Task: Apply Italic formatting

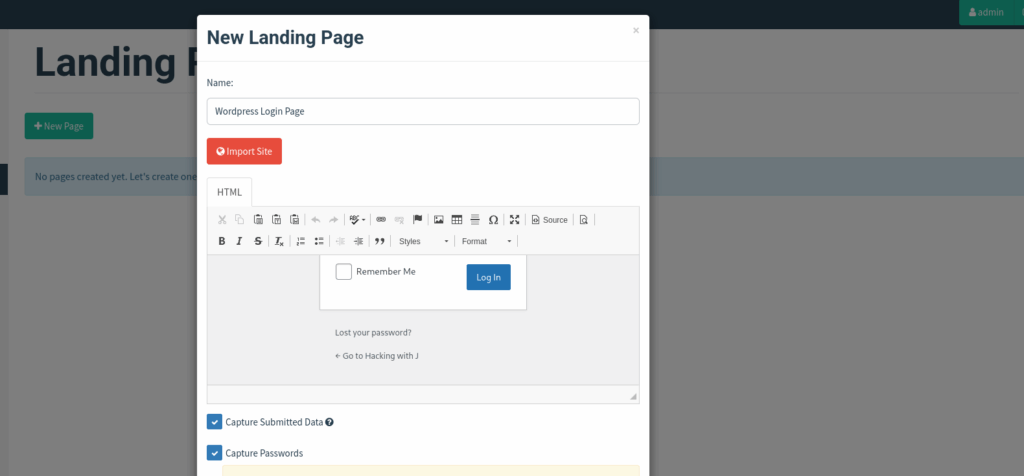Action: 240,241
